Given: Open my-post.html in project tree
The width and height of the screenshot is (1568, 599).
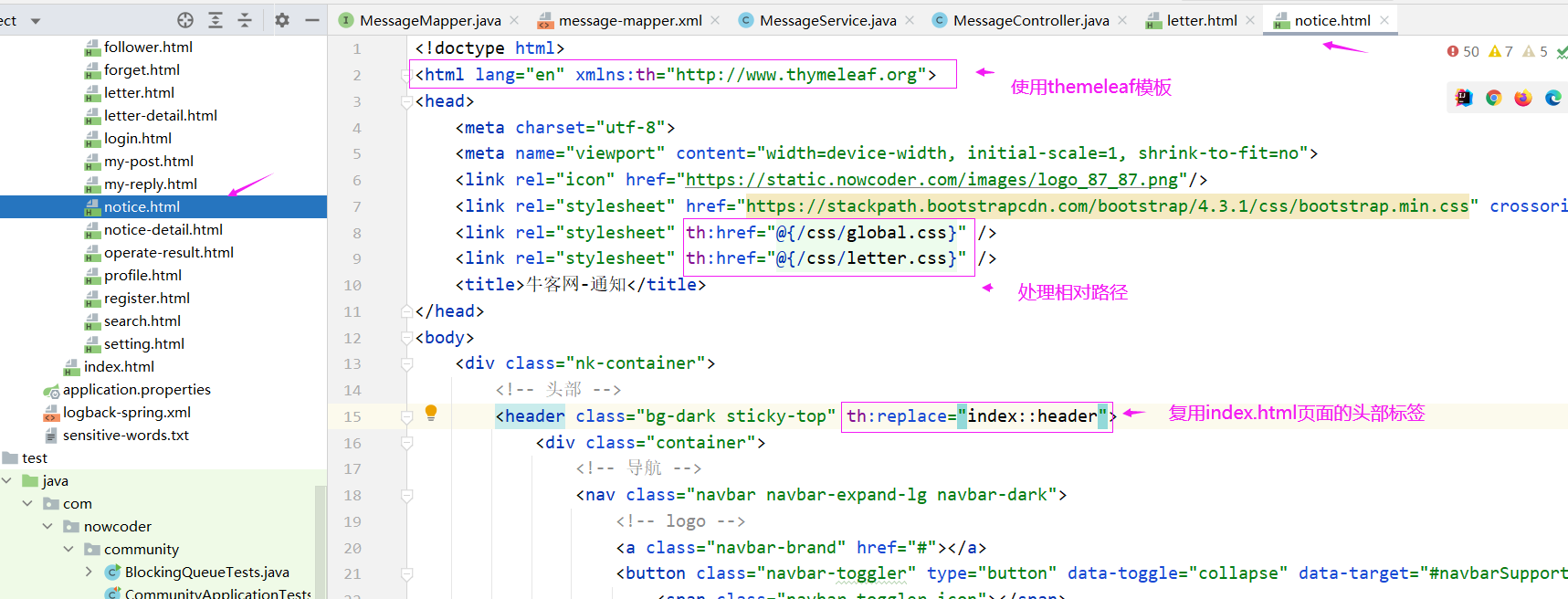Looking at the screenshot, I should pyautogui.click(x=149, y=161).
